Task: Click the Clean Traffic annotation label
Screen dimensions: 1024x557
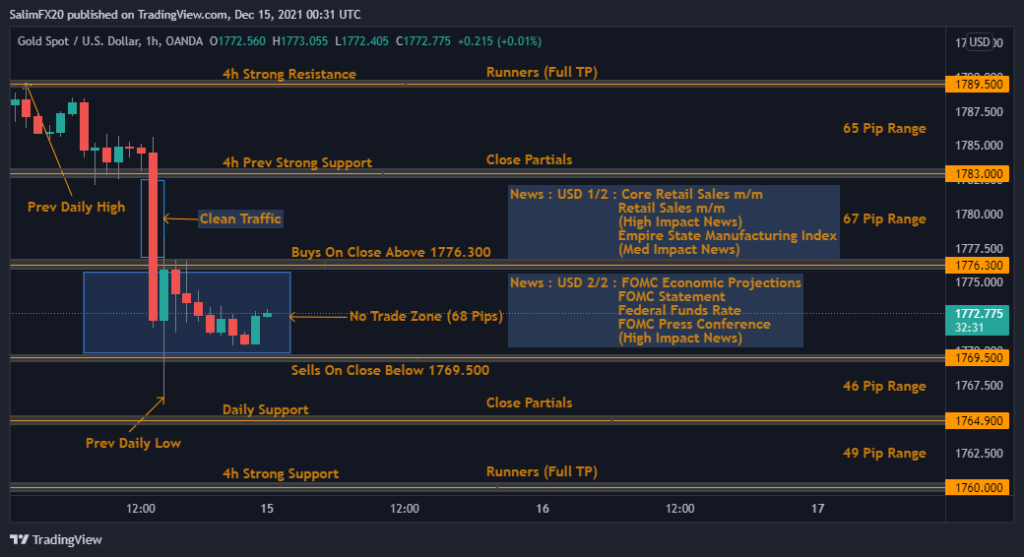Action: click(x=240, y=219)
